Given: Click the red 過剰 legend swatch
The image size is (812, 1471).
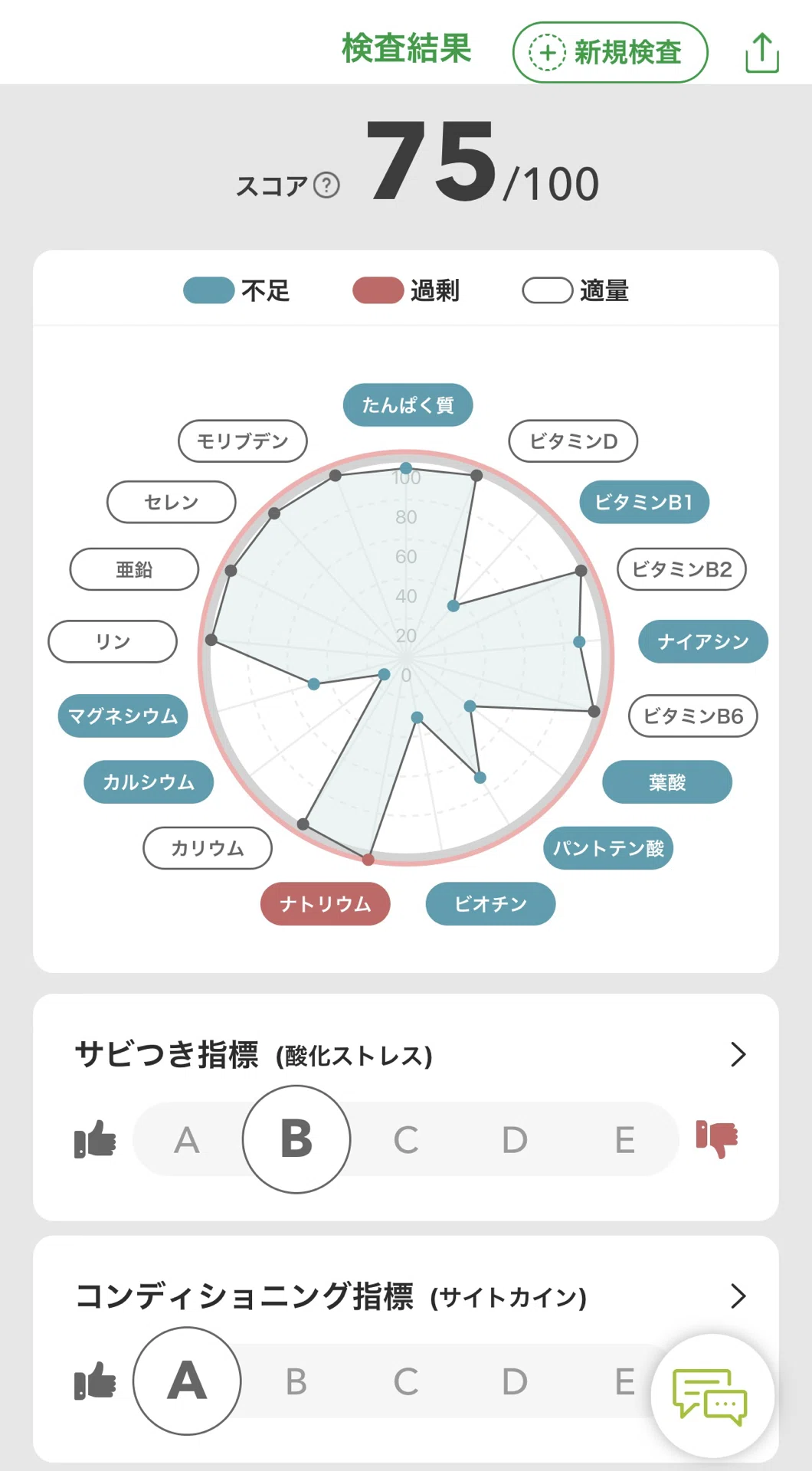Looking at the screenshot, I should [378, 290].
